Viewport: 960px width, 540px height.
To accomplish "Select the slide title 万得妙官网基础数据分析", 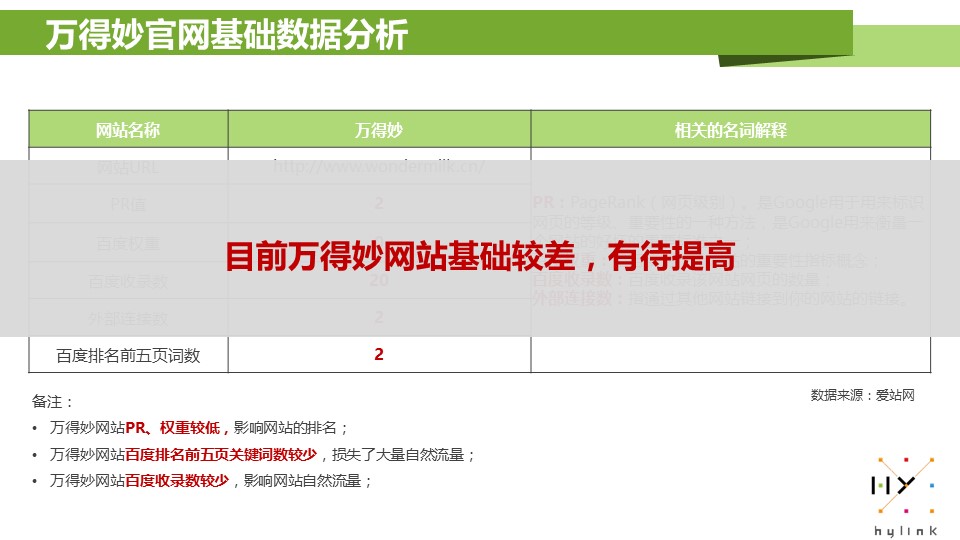I will click(227, 35).
